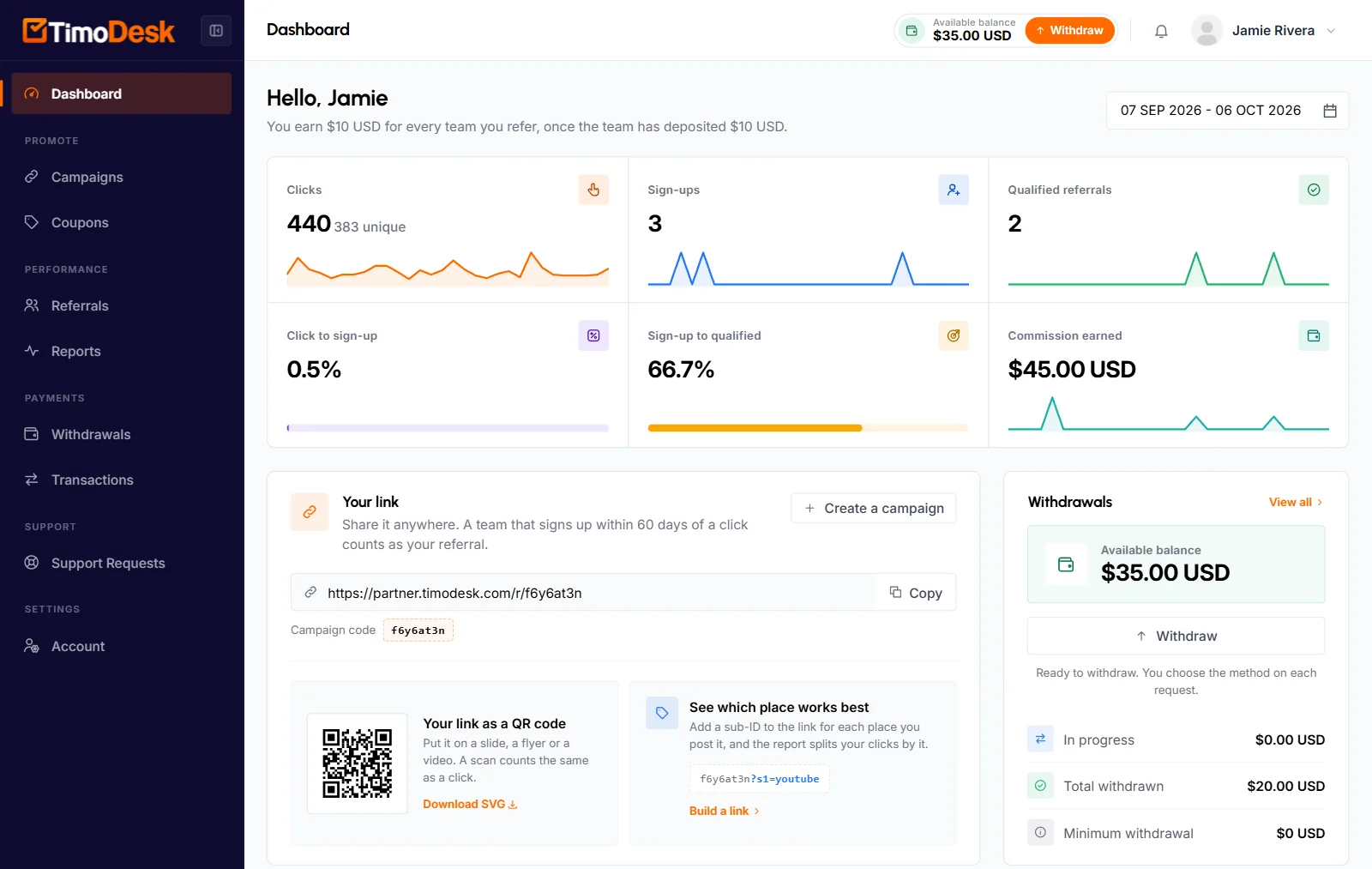Screen dimensions: 1372x869
Task: Click the Sign-up to qualified target icon
Action: (954, 335)
